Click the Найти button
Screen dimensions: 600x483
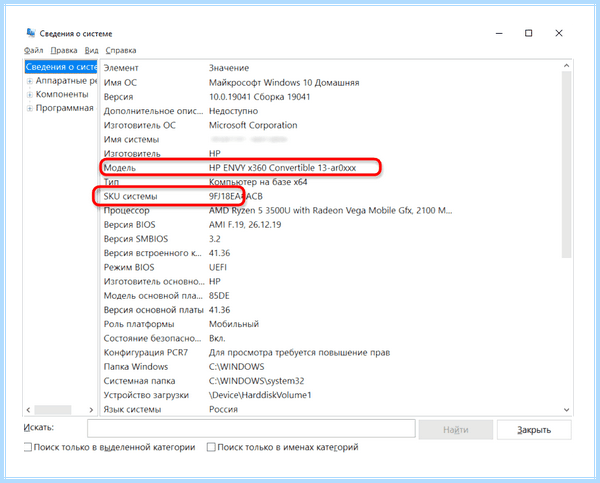[456, 430]
